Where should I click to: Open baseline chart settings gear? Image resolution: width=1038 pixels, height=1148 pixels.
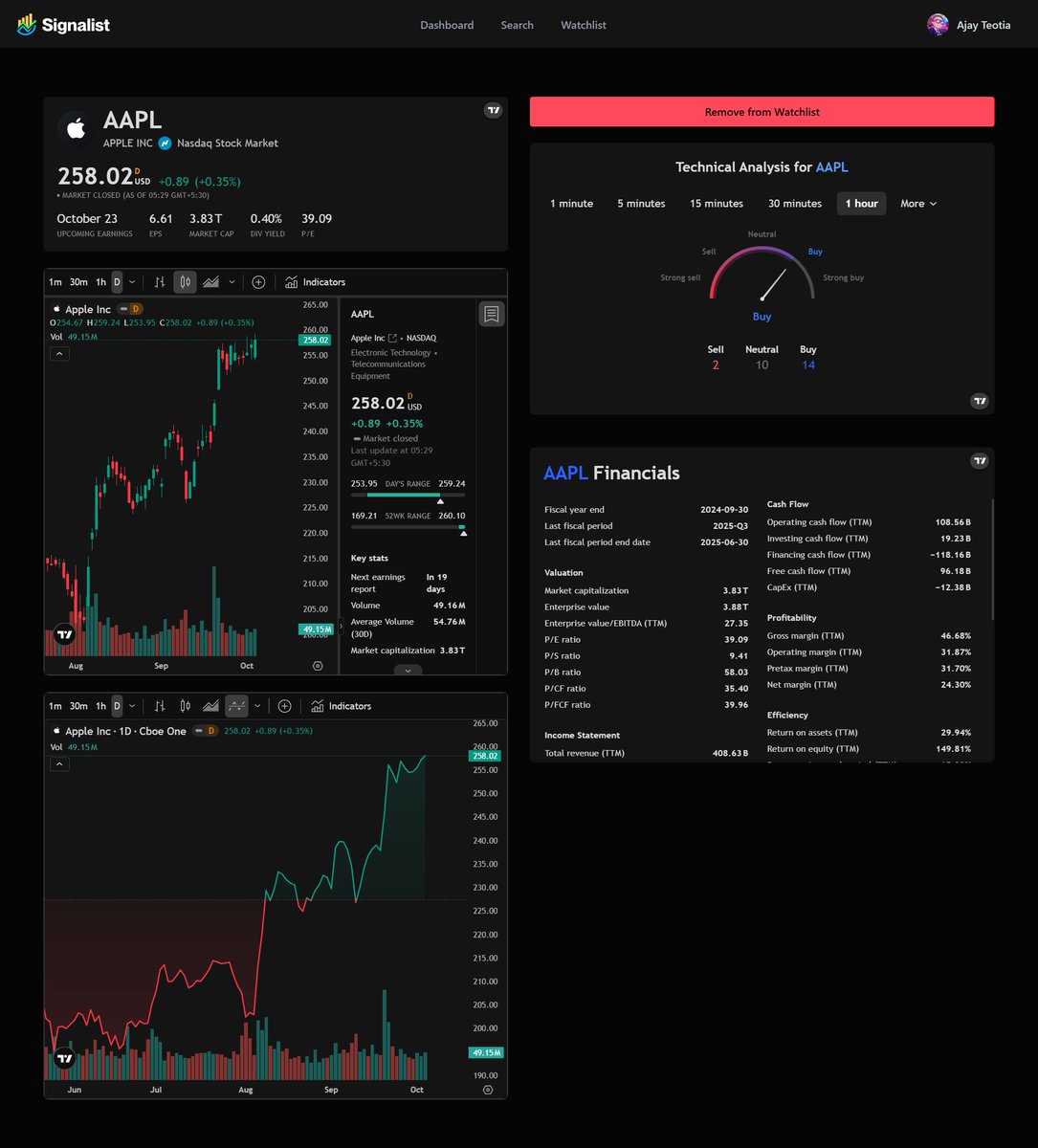(488, 1090)
